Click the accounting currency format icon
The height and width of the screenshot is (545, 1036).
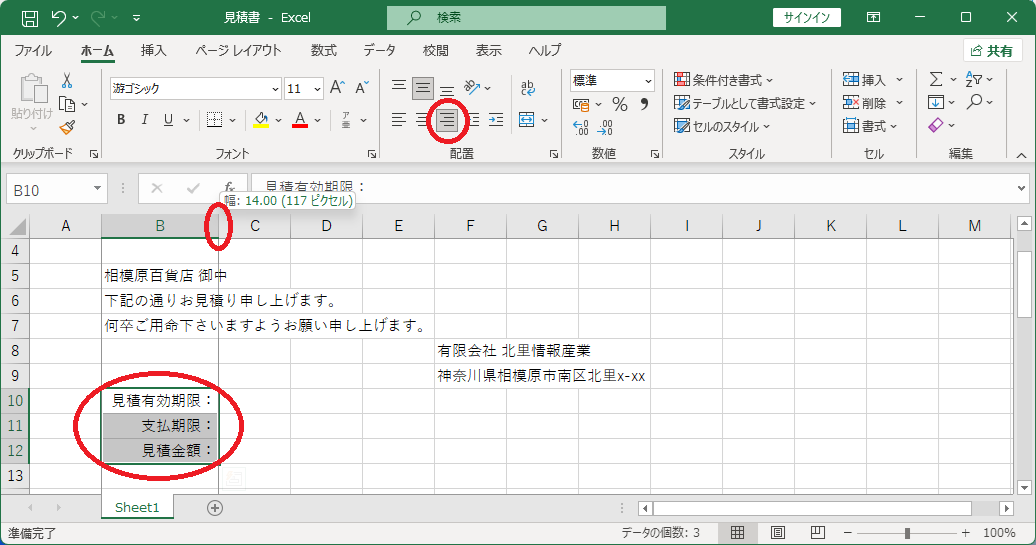pyautogui.click(x=581, y=104)
